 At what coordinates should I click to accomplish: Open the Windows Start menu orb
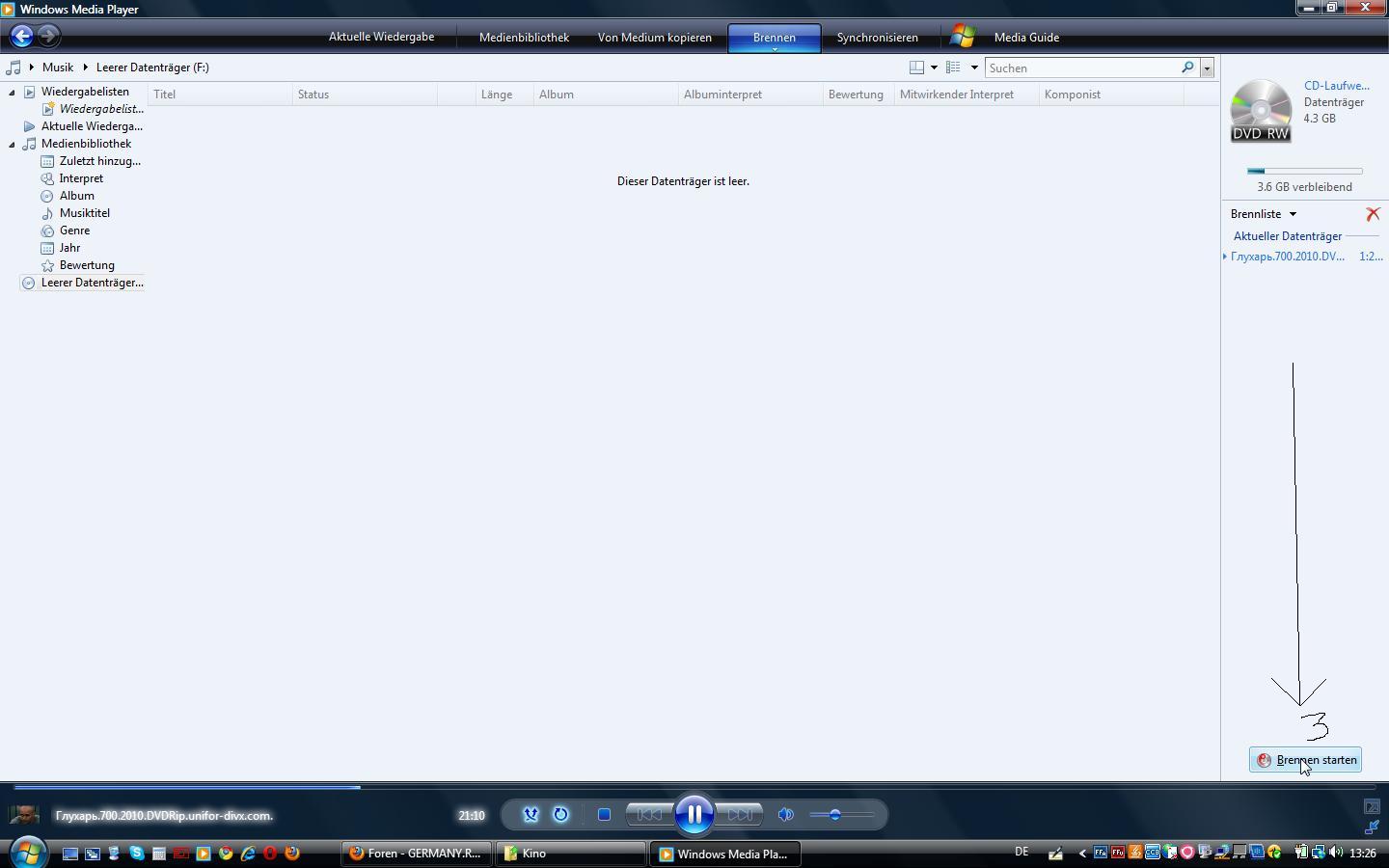(28, 853)
